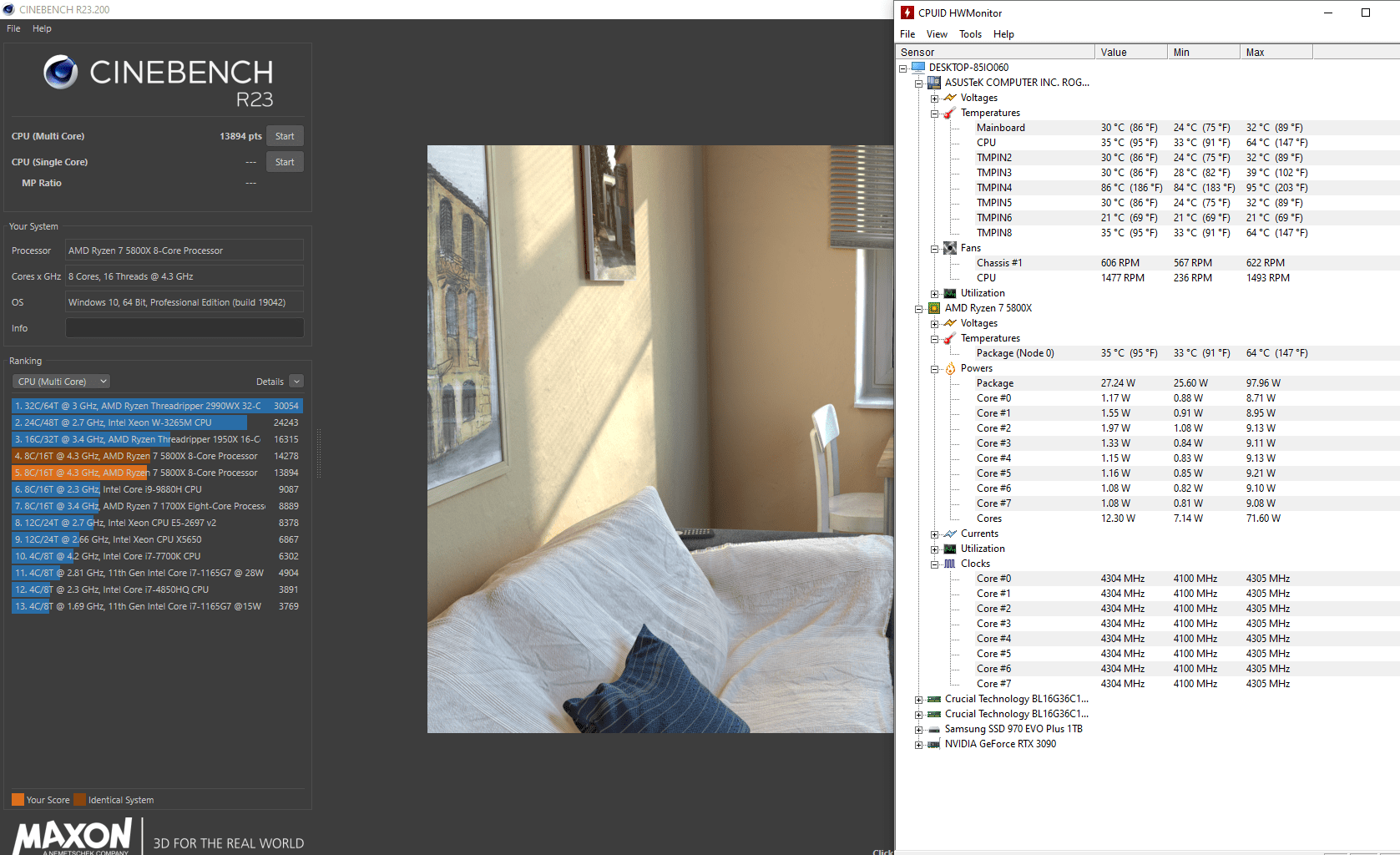The height and width of the screenshot is (855, 1400).
Task: Collapse the Fans node
Action: pyautogui.click(x=934, y=249)
